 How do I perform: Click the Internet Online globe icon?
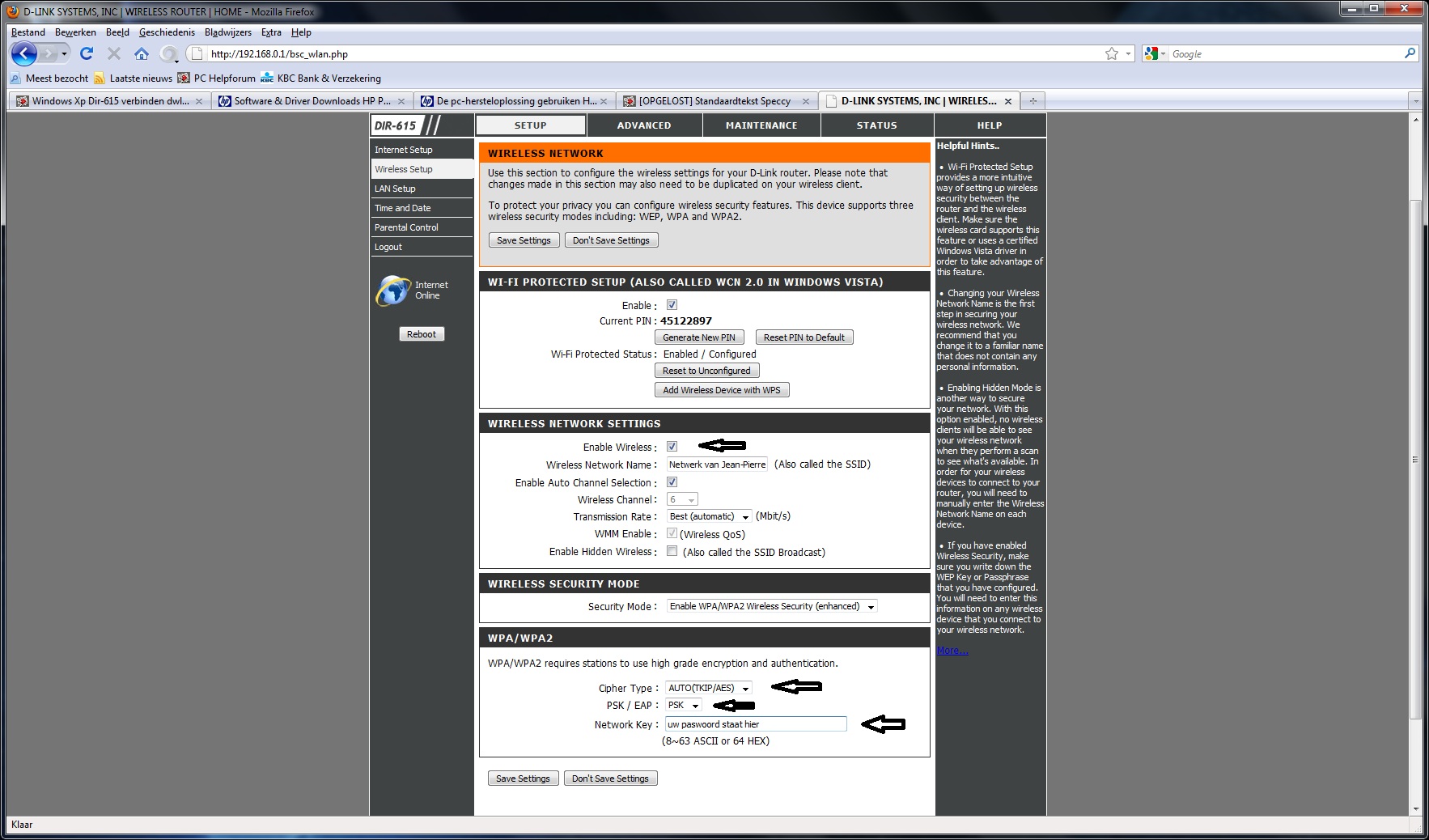coord(393,291)
